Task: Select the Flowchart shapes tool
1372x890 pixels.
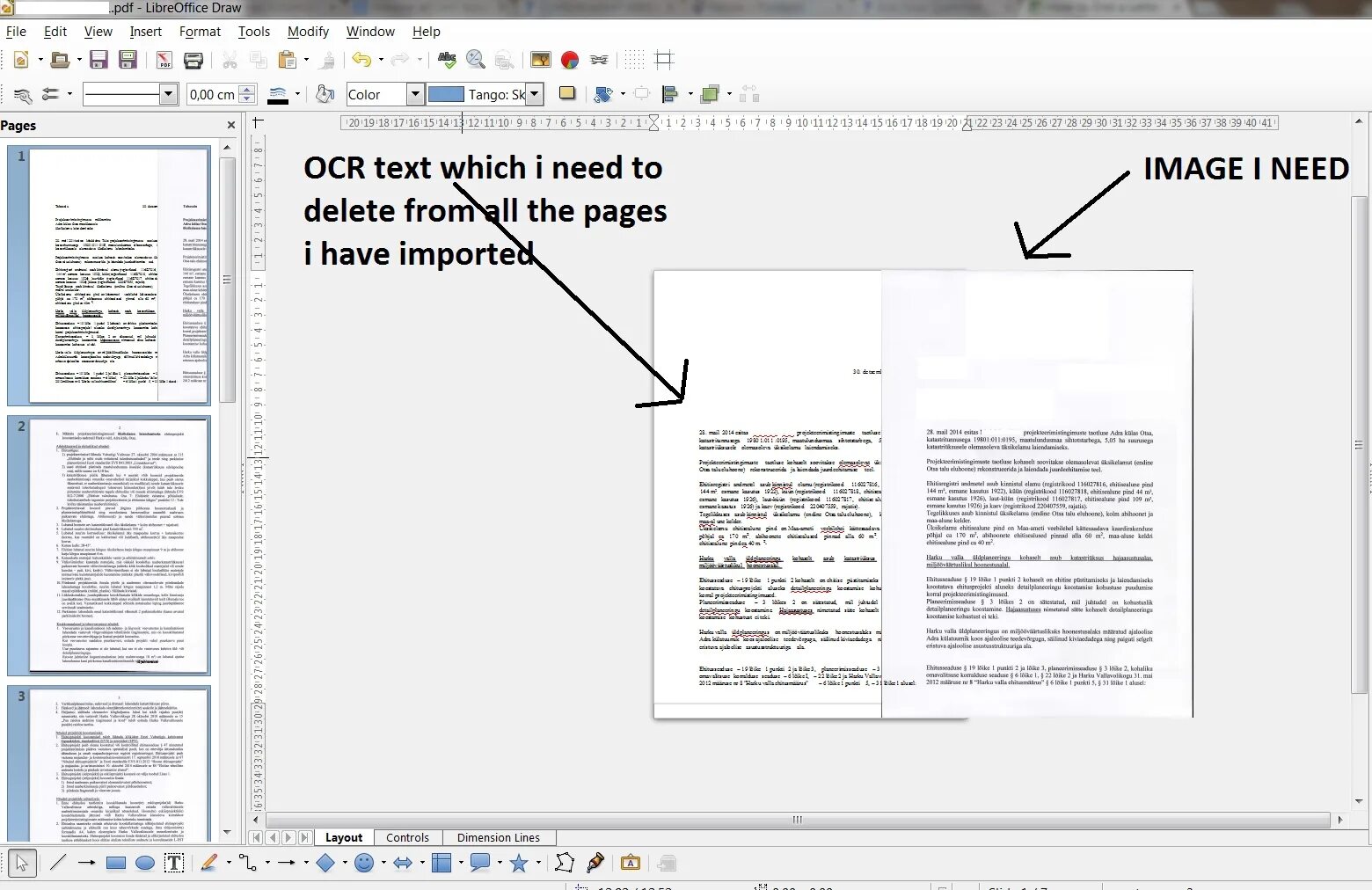Action: click(x=442, y=863)
